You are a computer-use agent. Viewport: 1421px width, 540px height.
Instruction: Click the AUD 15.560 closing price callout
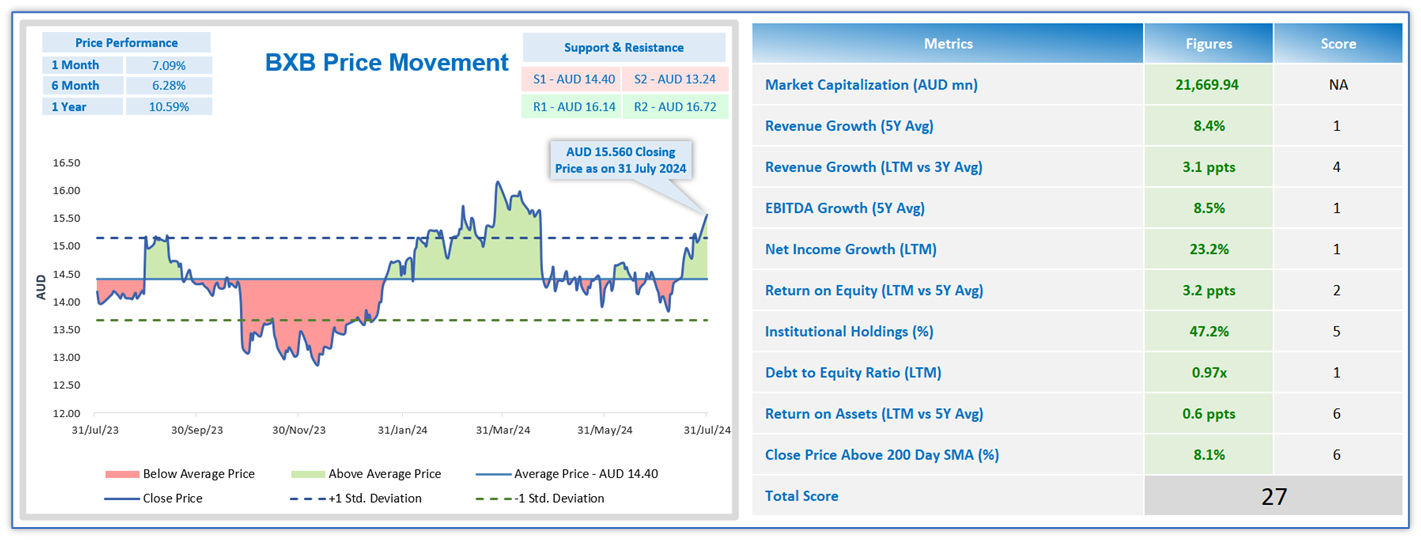pyautogui.click(x=620, y=160)
